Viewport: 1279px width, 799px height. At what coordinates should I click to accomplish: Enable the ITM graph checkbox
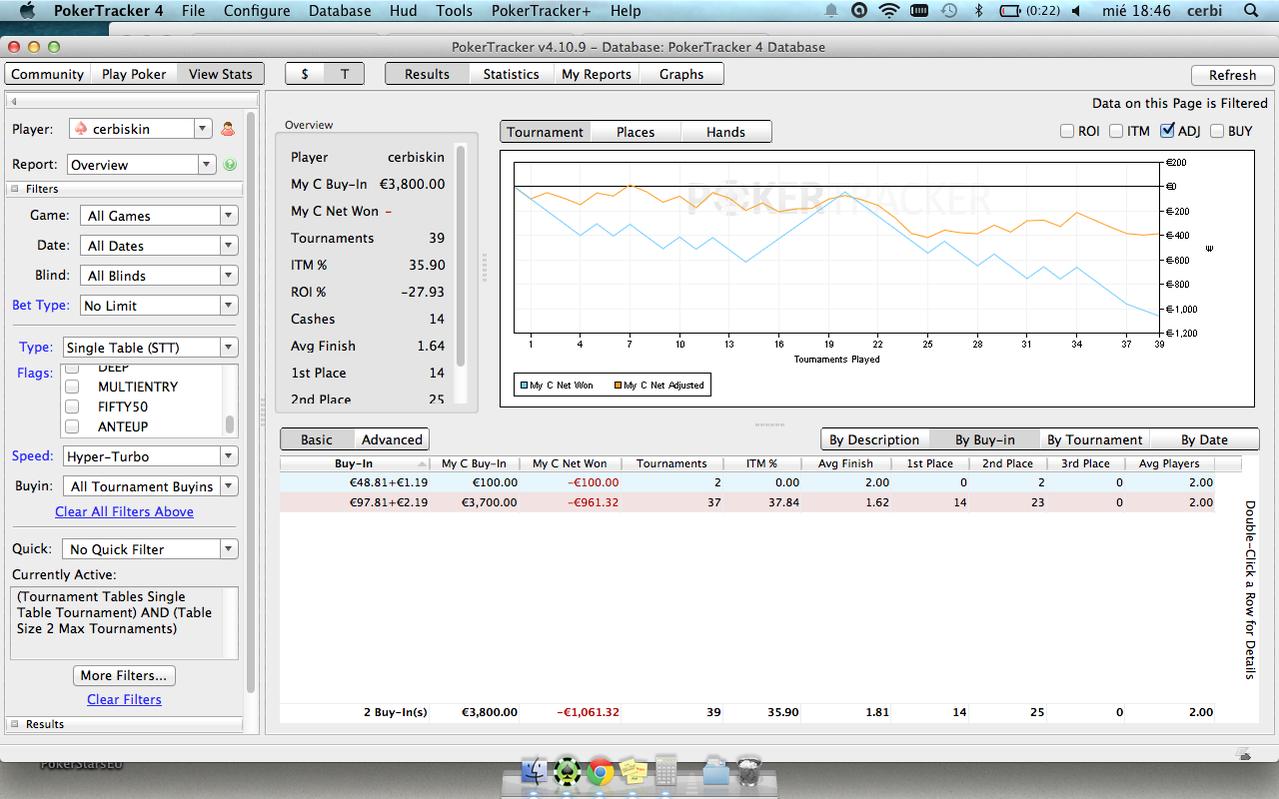click(x=1116, y=131)
